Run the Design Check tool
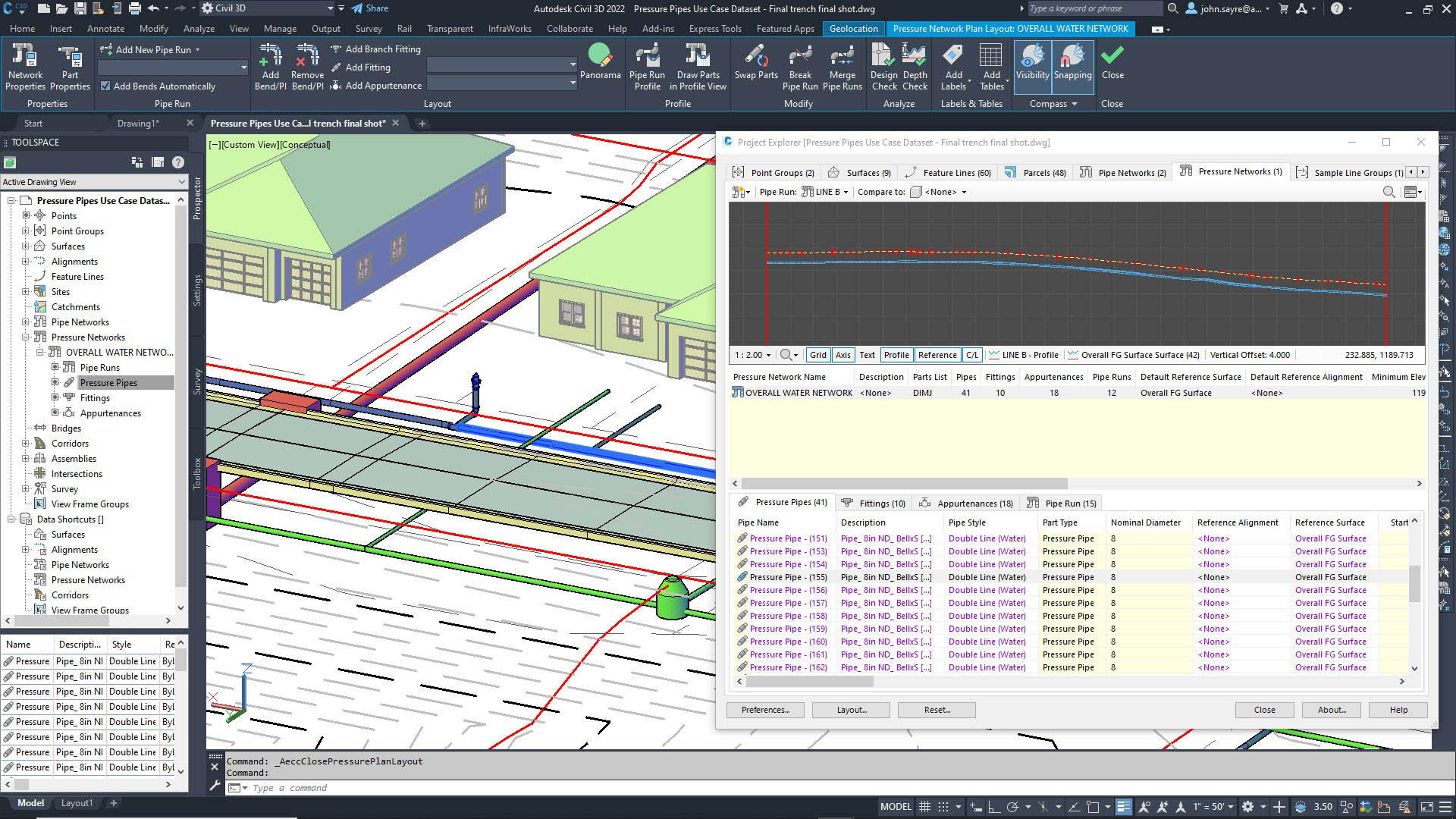 (x=883, y=67)
